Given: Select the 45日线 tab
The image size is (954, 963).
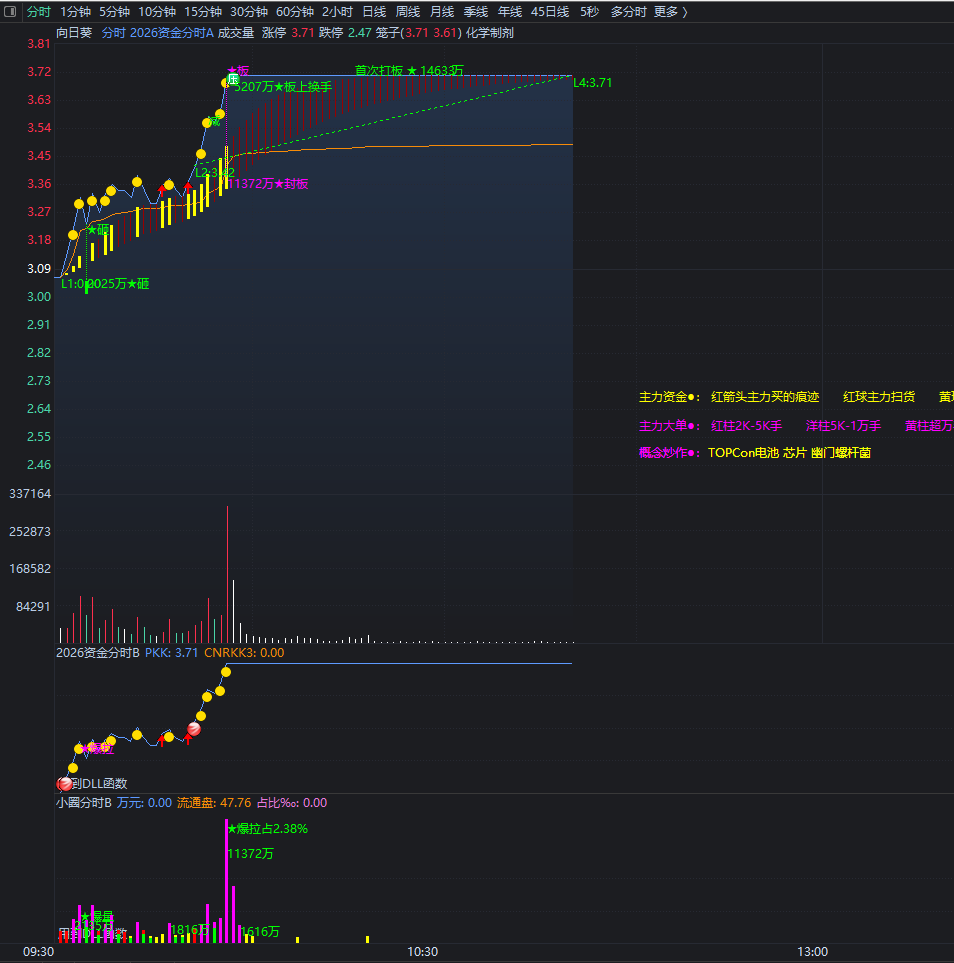Looking at the screenshot, I should tap(550, 12).
